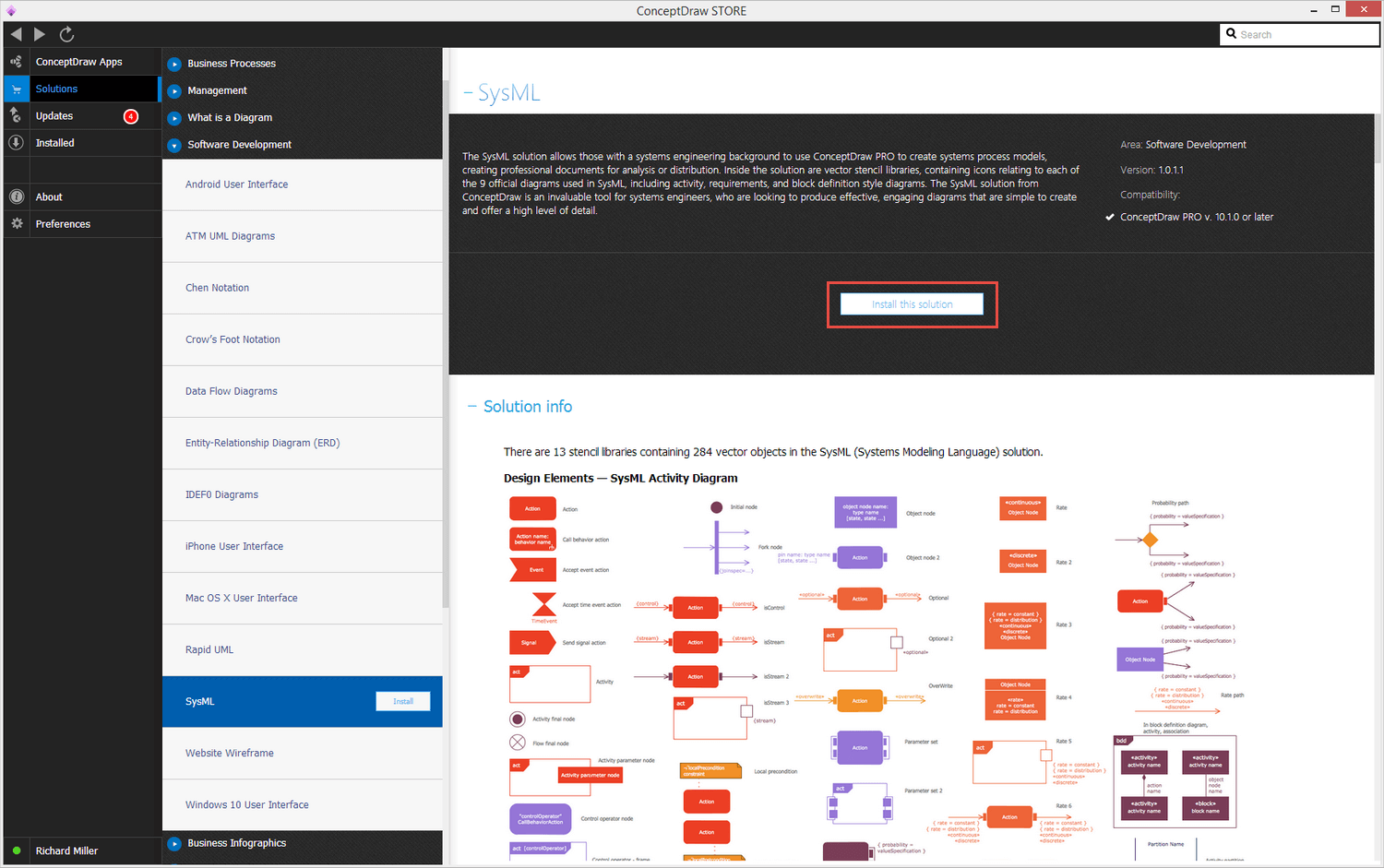Click the red updates count badge
The width and height of the screenshot is (1384, 868).
(131, 116)
